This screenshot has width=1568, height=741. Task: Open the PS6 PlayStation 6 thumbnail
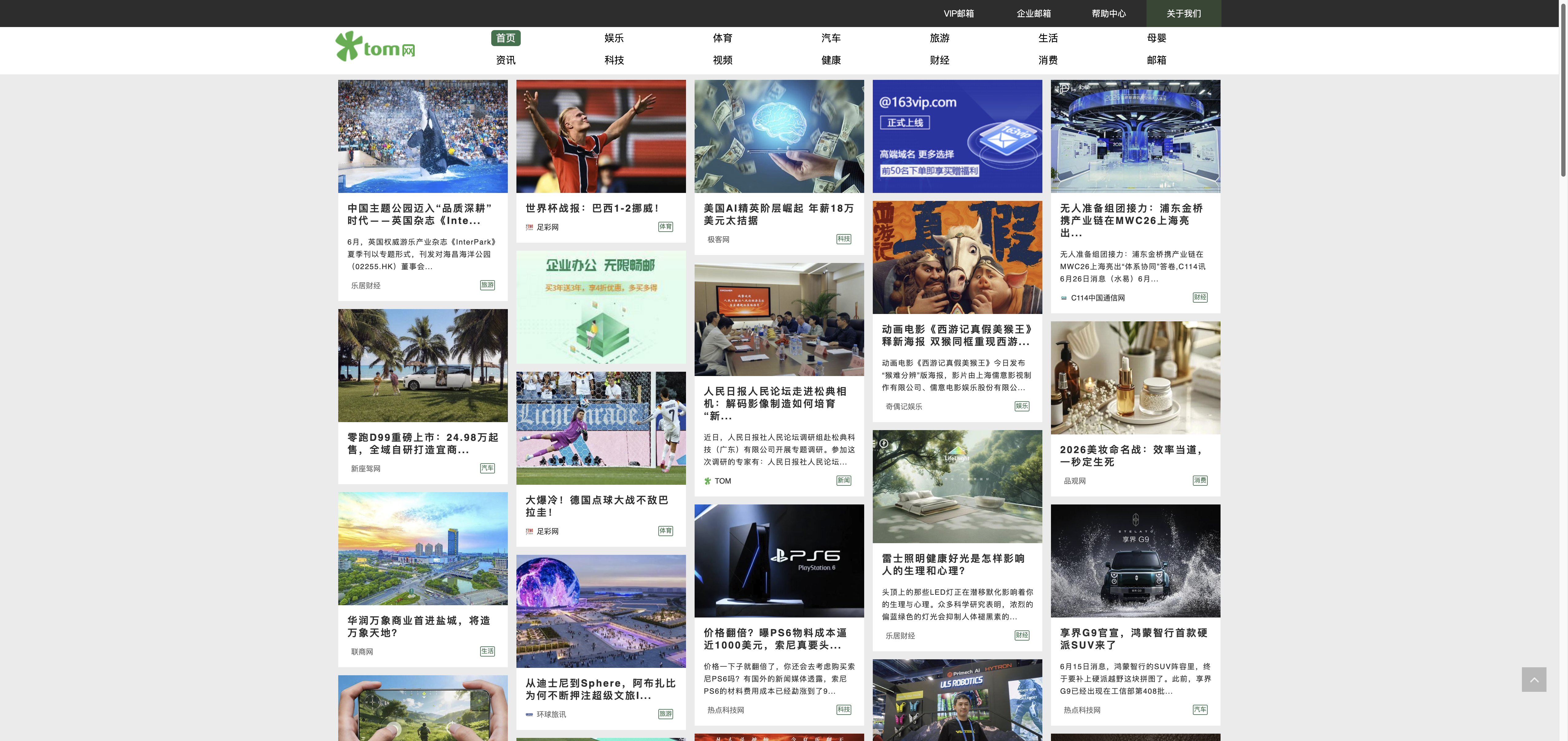click(x=779, y=561)
